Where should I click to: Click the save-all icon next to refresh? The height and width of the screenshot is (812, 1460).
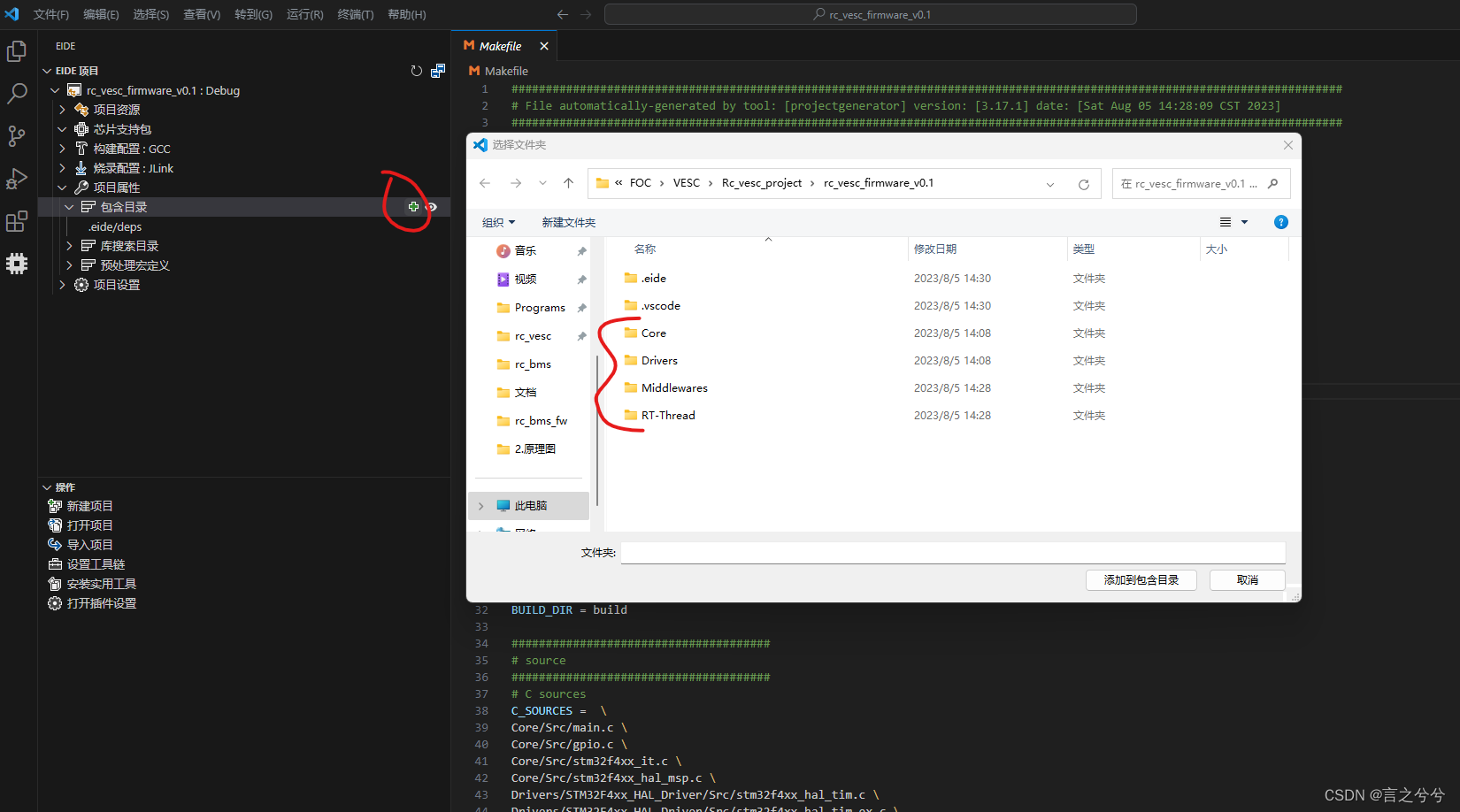point(437,71)
